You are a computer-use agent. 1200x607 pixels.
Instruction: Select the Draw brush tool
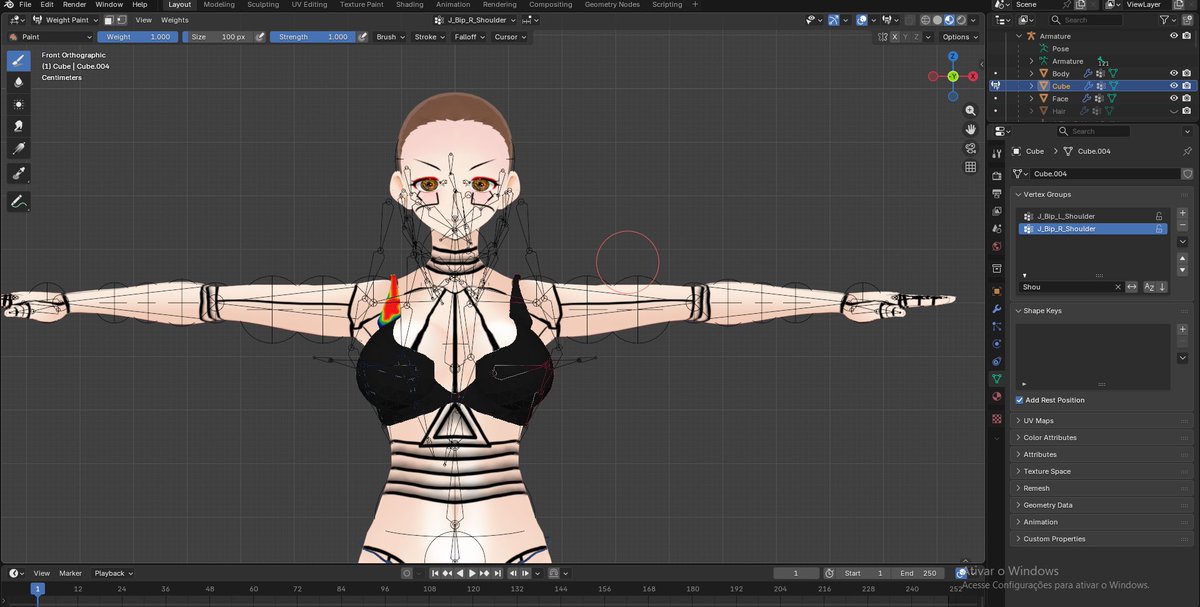click(x=18, y=60)
